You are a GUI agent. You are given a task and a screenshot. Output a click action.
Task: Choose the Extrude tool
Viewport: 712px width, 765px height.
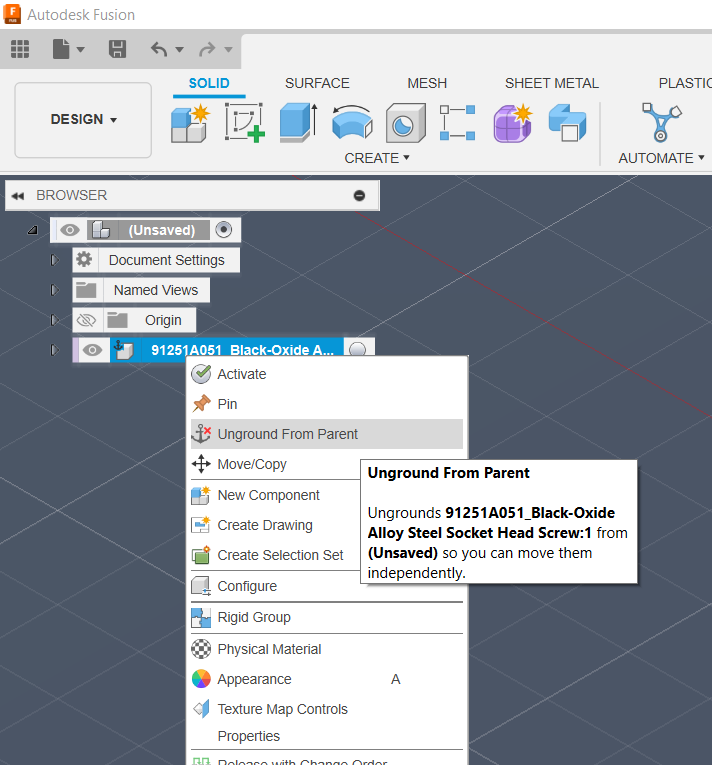coord(299,122)
